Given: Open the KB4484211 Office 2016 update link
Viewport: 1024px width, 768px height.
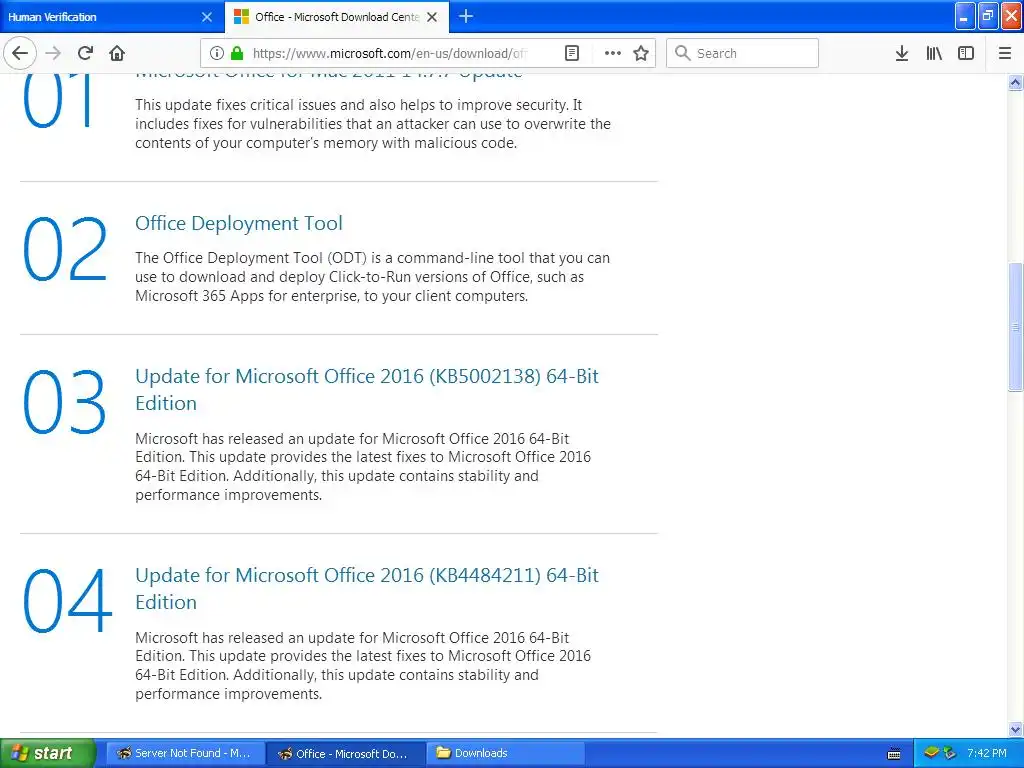Looking at the screenshot, I should (x=366, y=588).
